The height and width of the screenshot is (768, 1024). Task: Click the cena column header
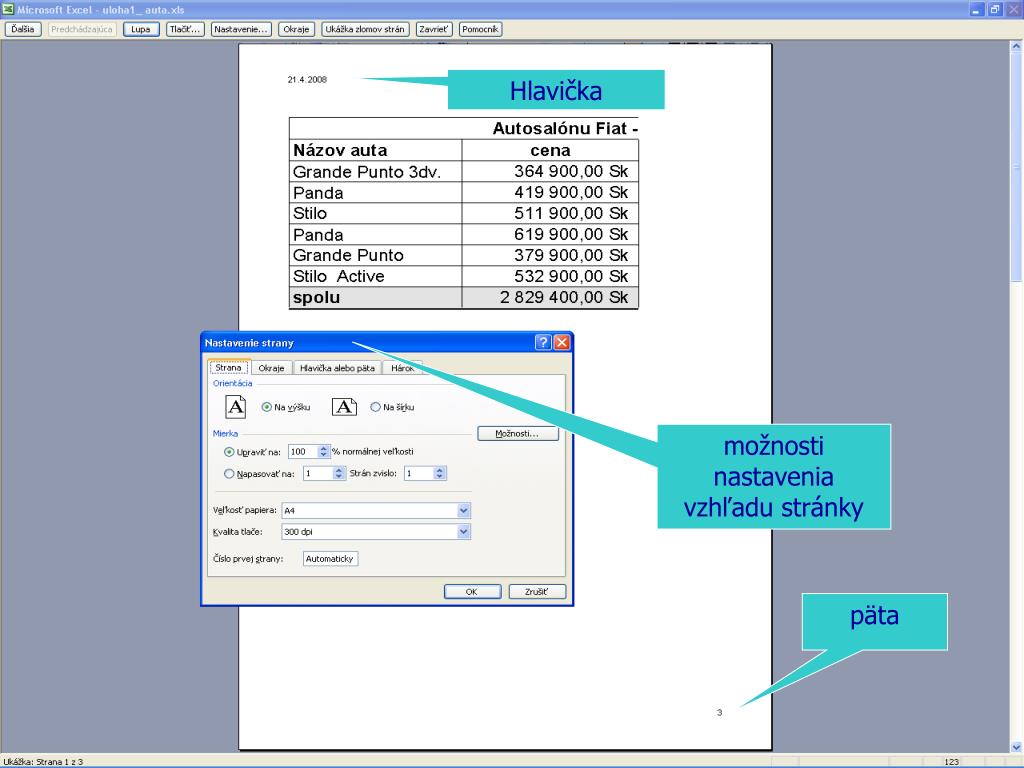tap(551, 150)
